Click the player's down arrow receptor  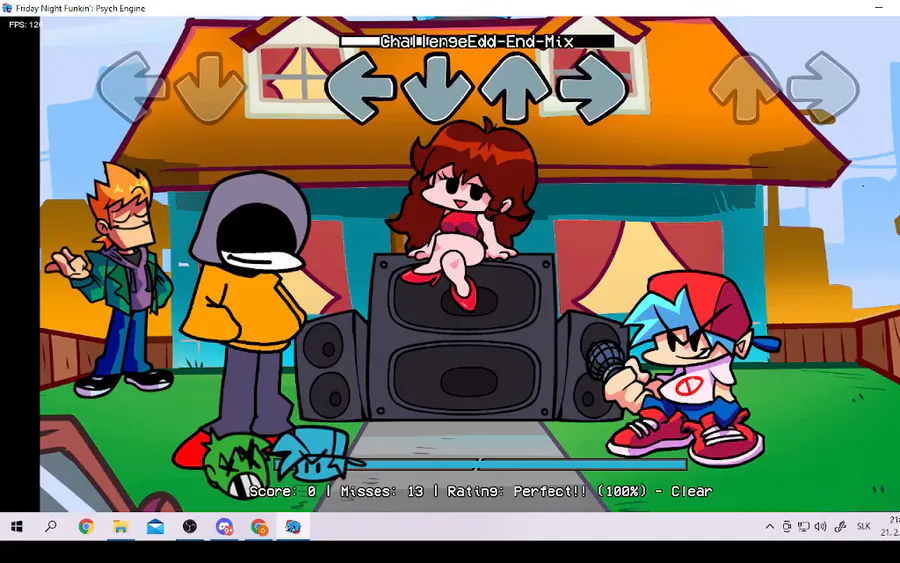tap(438, 88)
